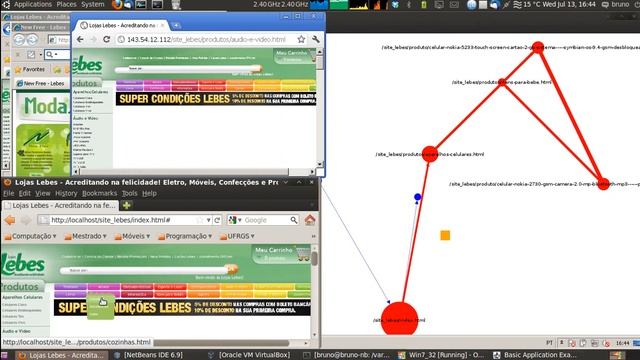Viewport: 640px width, 360px height.
Task: Click the Firefox orange back arrow
Action: pos(10,220)
